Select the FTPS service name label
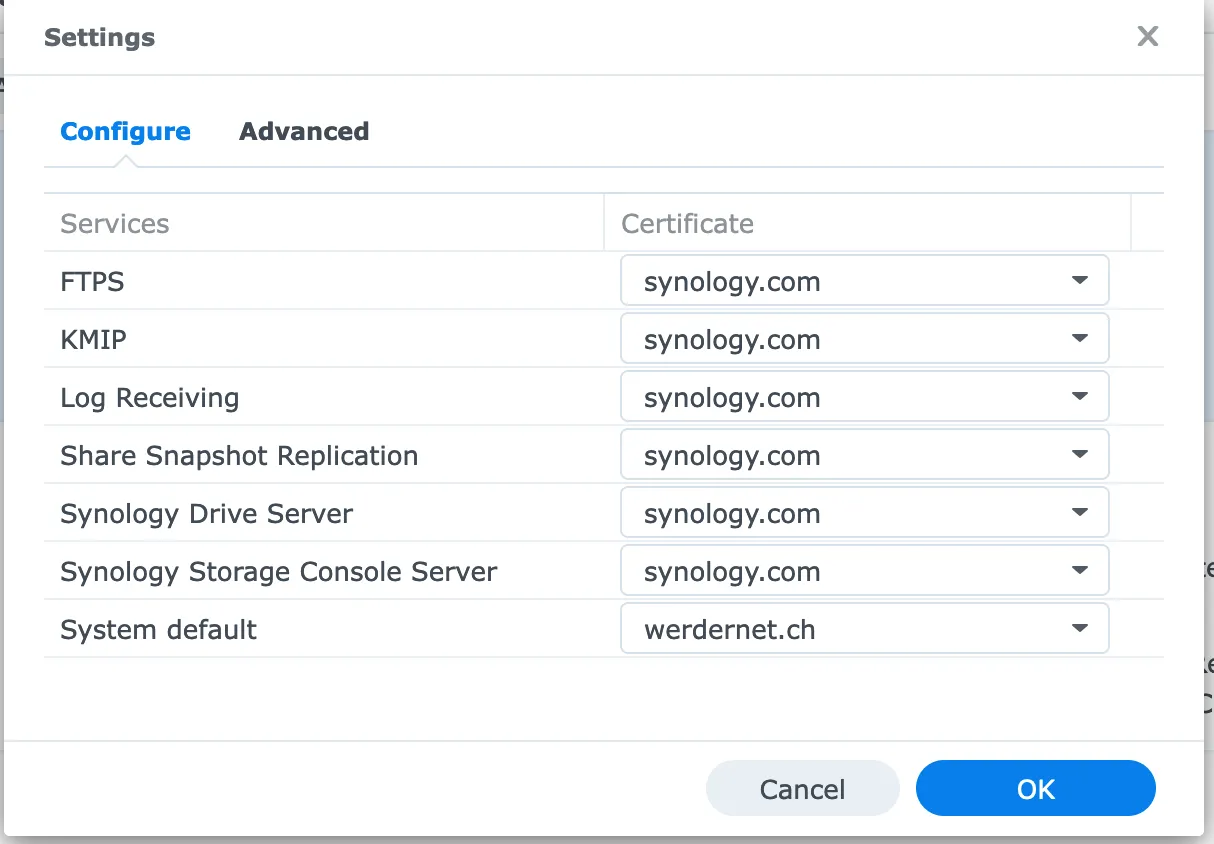Image resolution: width=1214 pixels, height=844 pixels. 92,281
